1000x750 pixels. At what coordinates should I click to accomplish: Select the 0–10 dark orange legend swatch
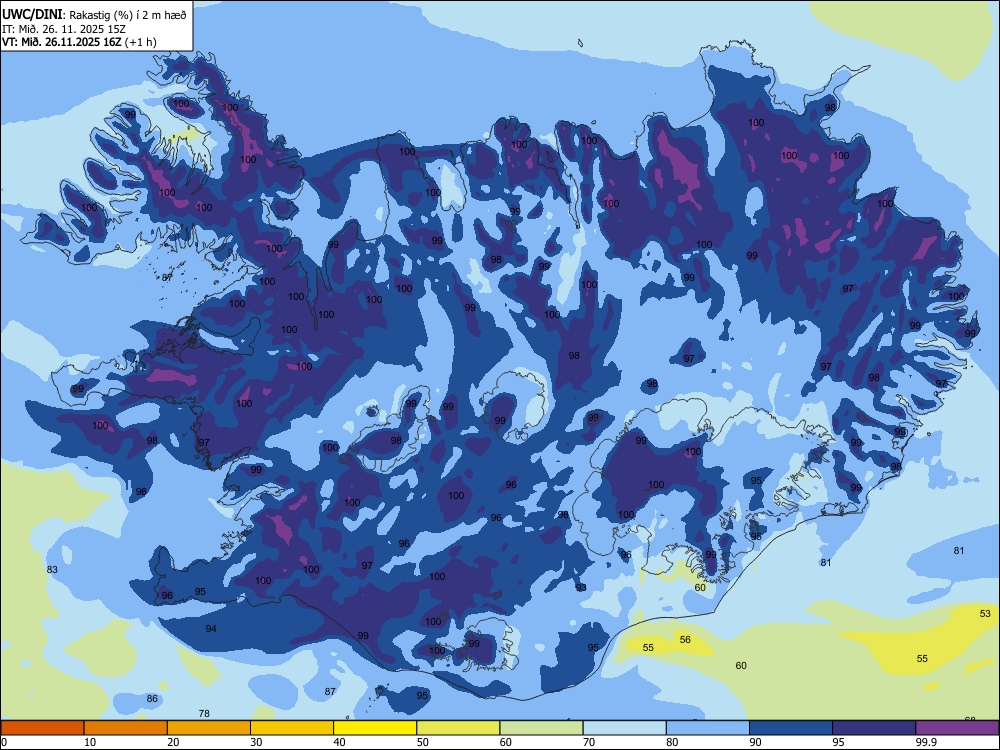click(x=42, y=728)
